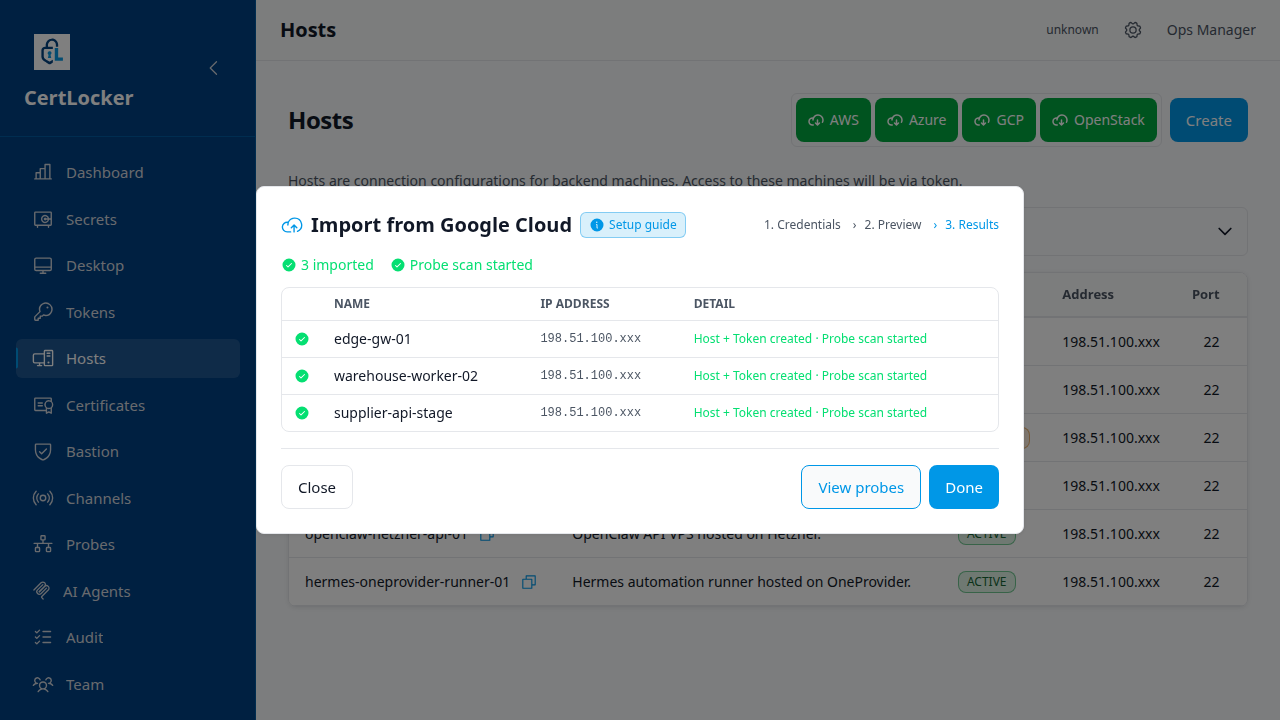Return to the Preview step
The width and height of the screenshot is (1280, 720).
[893, 225]
